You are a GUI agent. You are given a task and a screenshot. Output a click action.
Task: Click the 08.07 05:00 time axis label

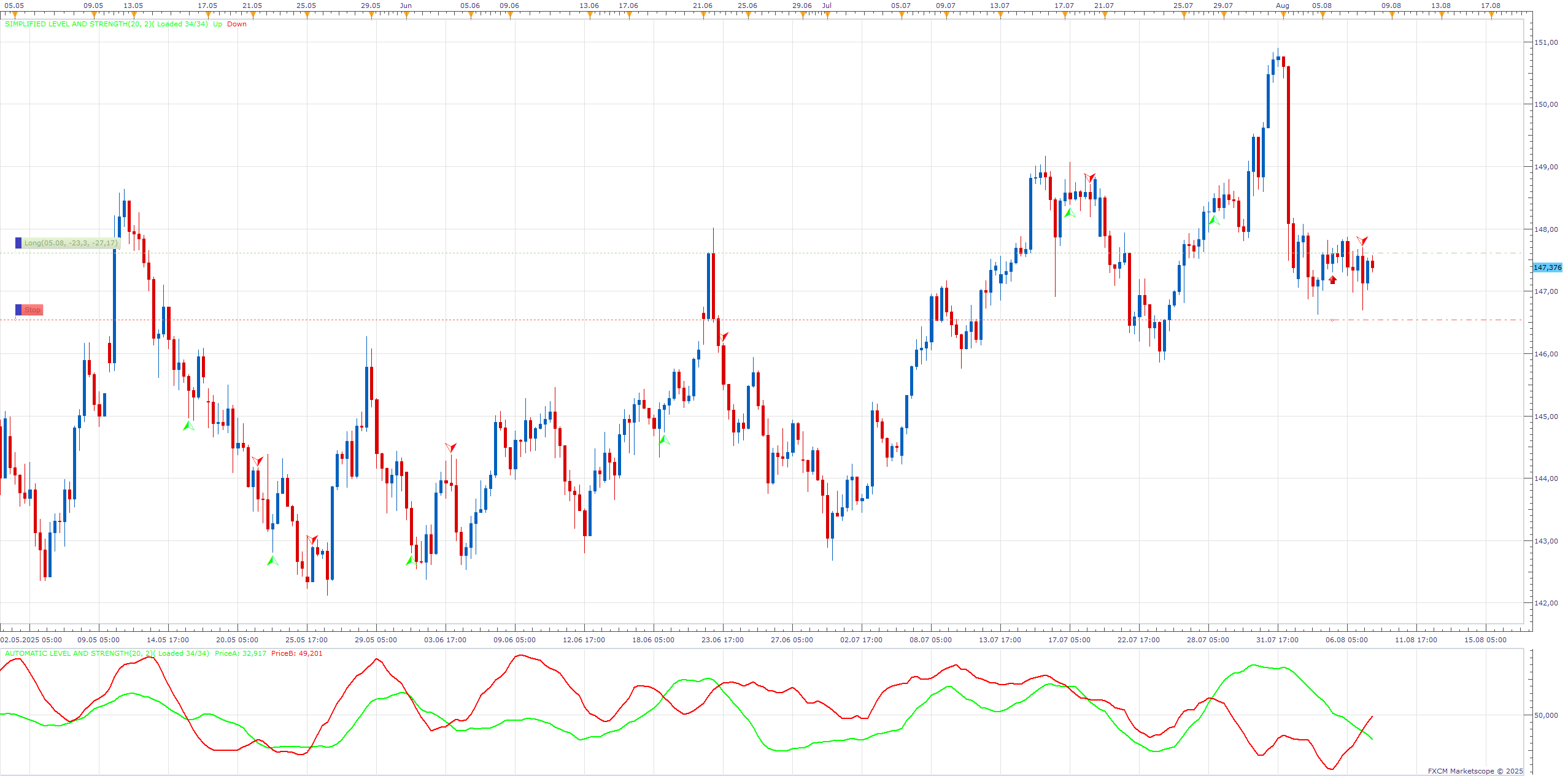tap(930, 640)
